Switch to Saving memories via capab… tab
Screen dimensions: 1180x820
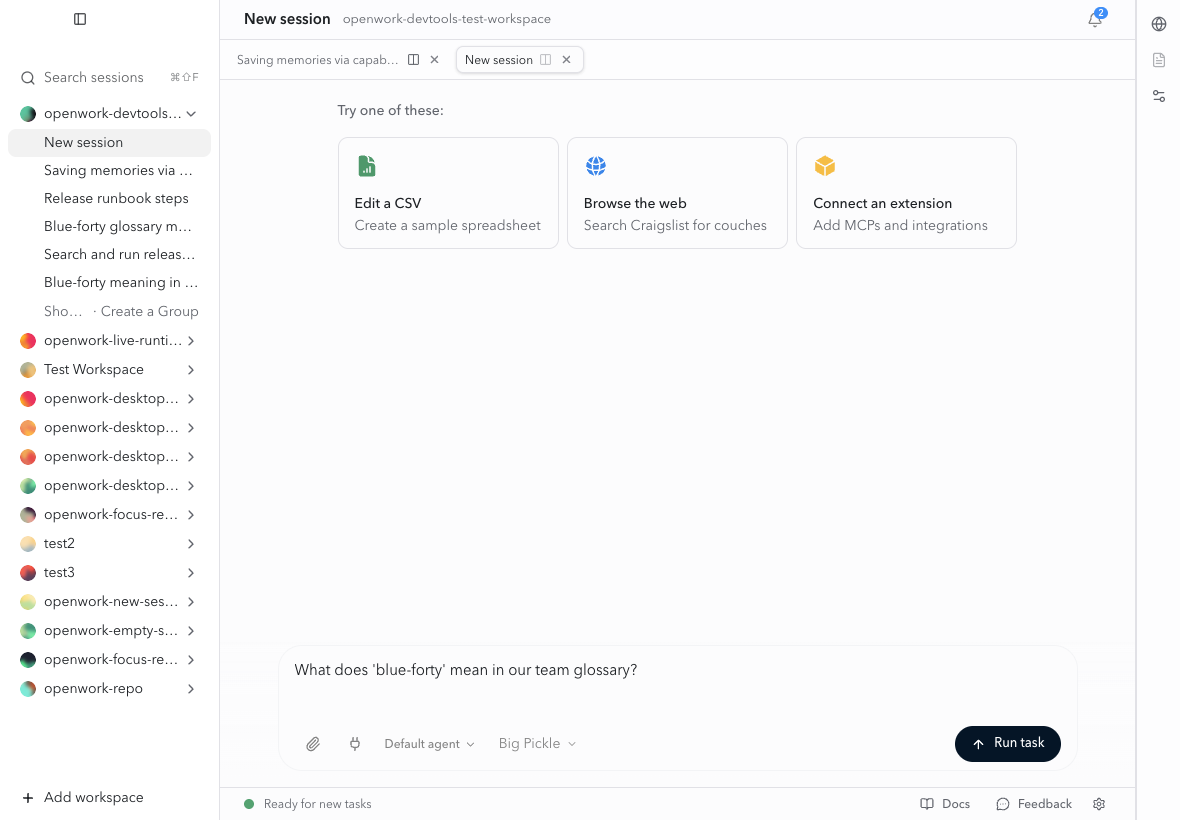coord(317,59)
